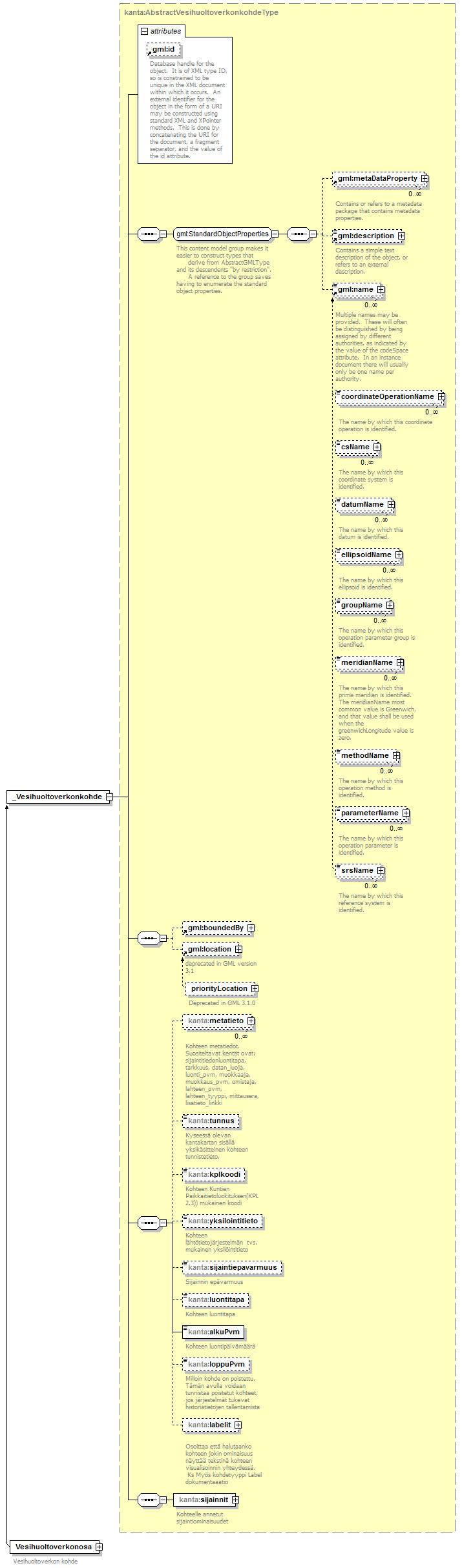Collapse gml:StandardObjectProperties group

275,234
